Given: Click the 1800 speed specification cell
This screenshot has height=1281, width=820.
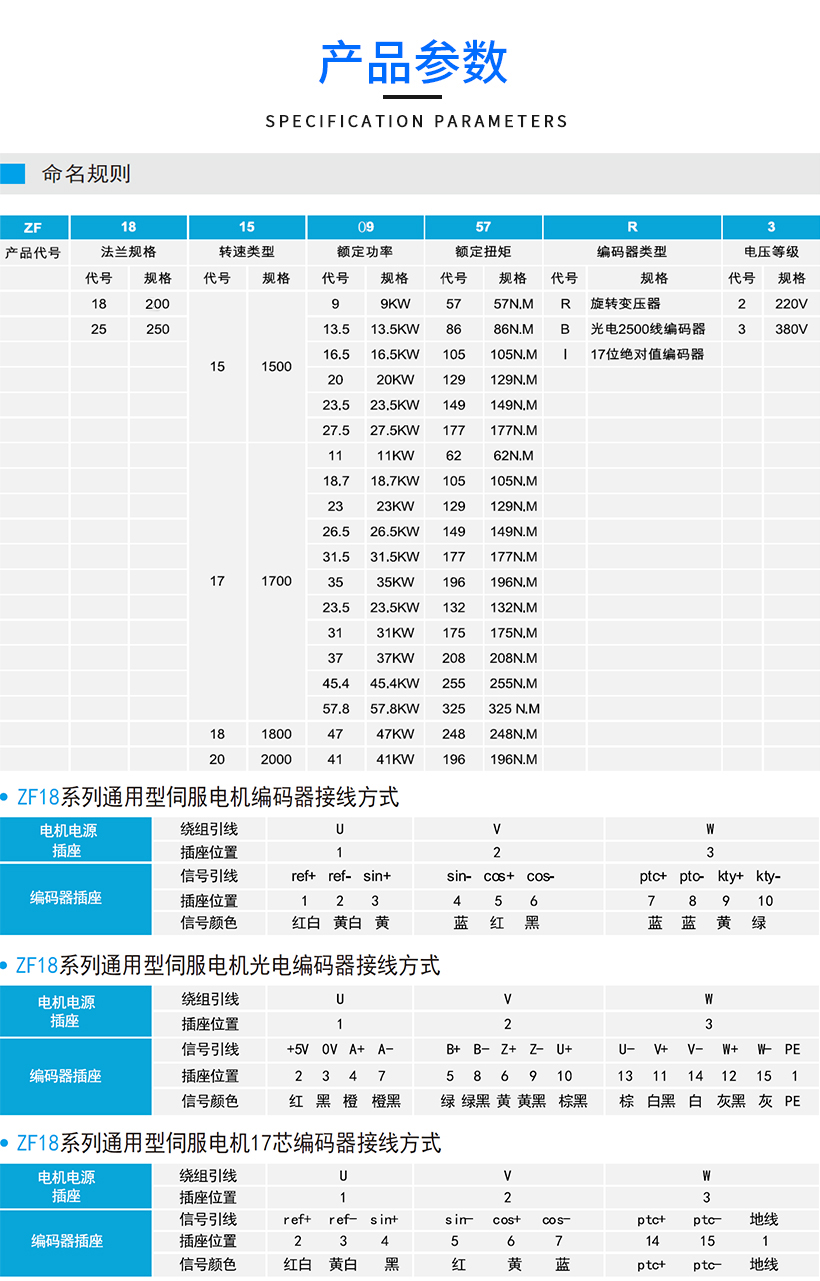Looking at the screenshot, I should 276,734.
